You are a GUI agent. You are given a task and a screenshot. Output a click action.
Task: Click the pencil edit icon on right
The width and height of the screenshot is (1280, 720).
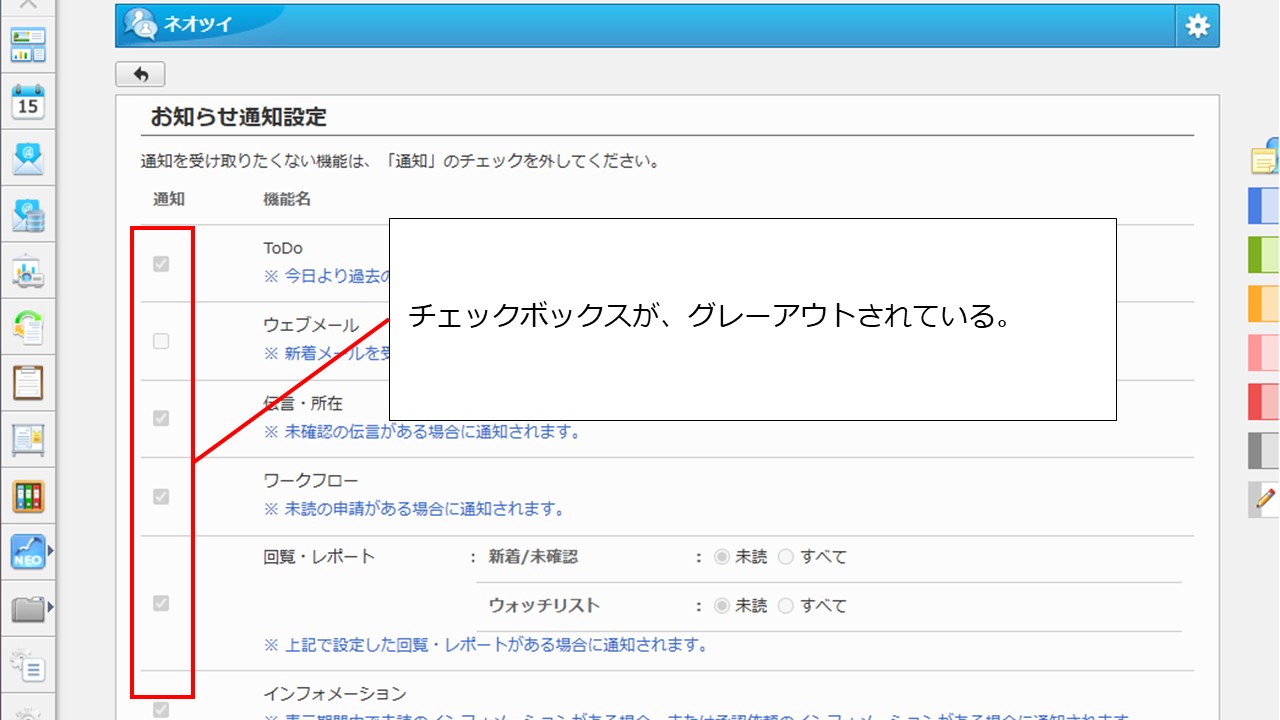(1266, 497)
